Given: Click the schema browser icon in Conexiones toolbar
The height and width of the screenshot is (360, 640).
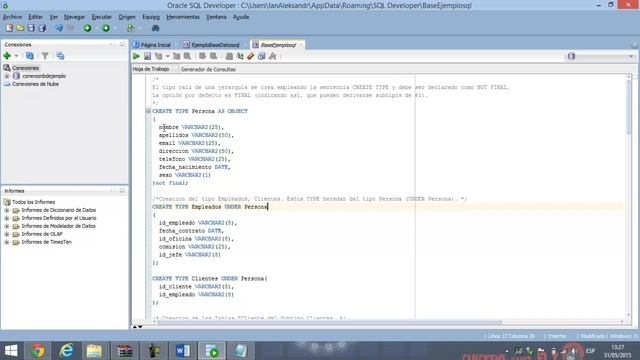Looking at the screenshot, I should point(60,56).
